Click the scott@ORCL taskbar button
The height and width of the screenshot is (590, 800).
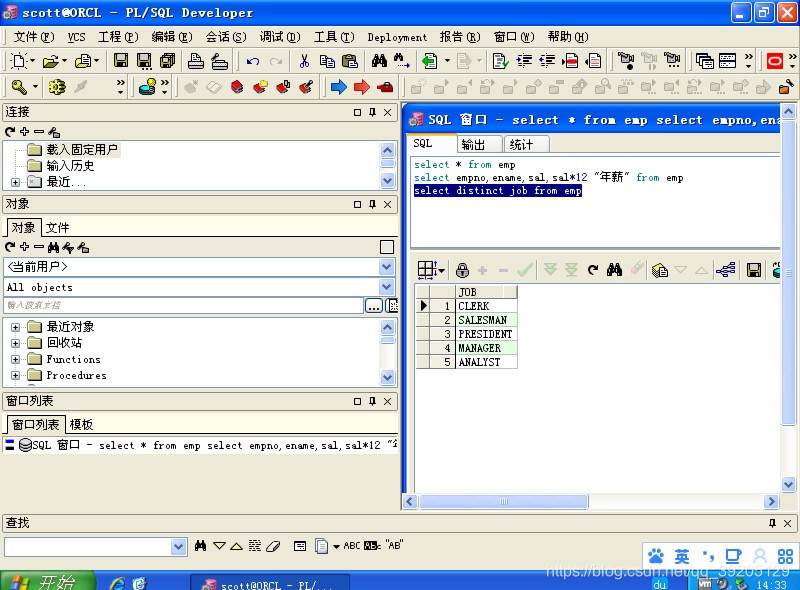click(x=270, y=582)
